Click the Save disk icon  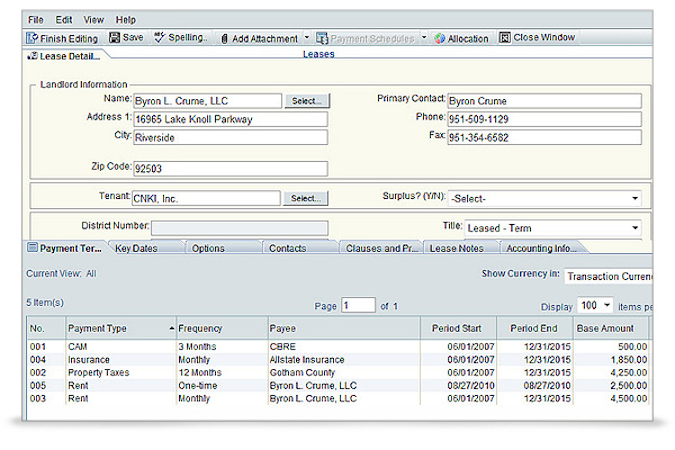click(114, 37)
